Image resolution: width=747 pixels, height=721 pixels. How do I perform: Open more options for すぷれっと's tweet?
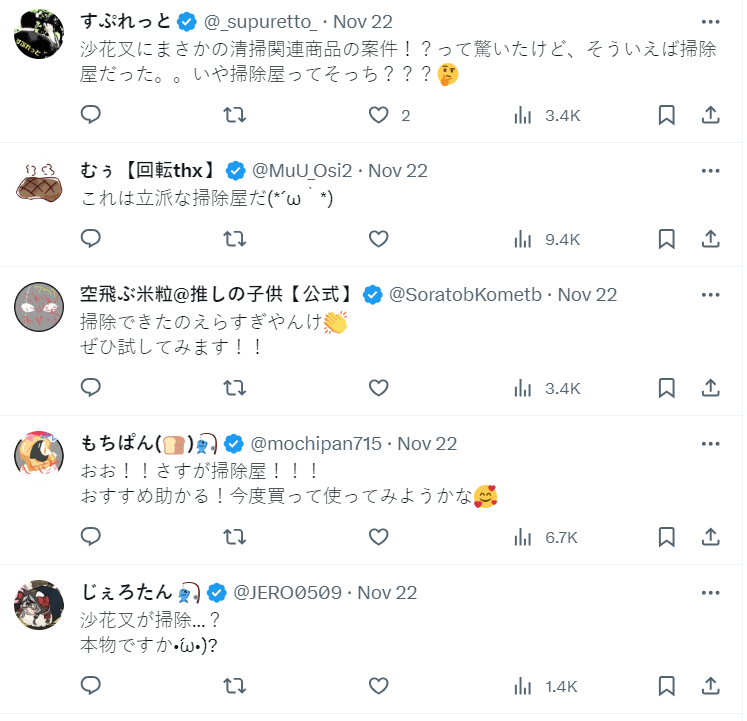point(711,21)
